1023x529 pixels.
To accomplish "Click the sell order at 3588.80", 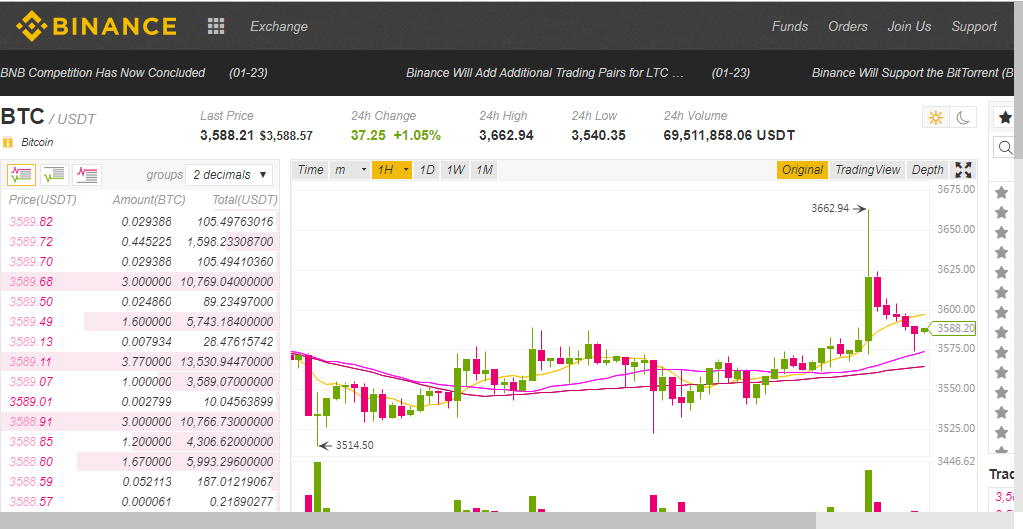I will (x=140, y=462).
